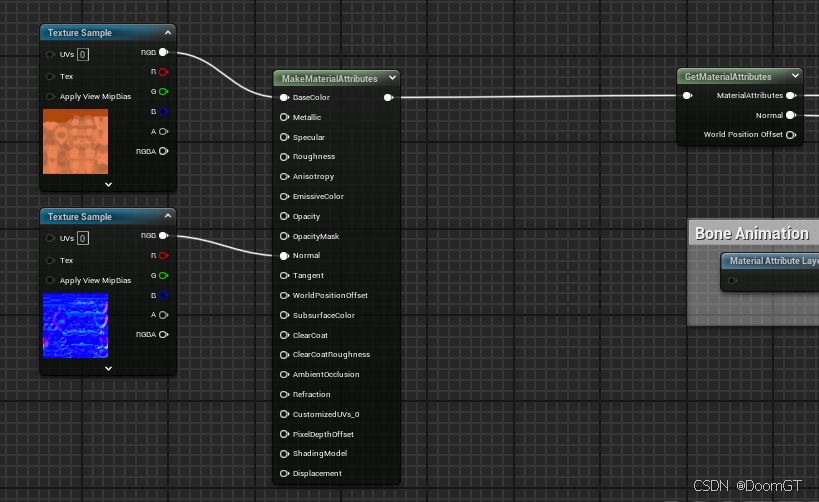Click Roughness input pin on MakeMaterialAttributes
Screen dimensions: 819x502
(x=284, y=157)
